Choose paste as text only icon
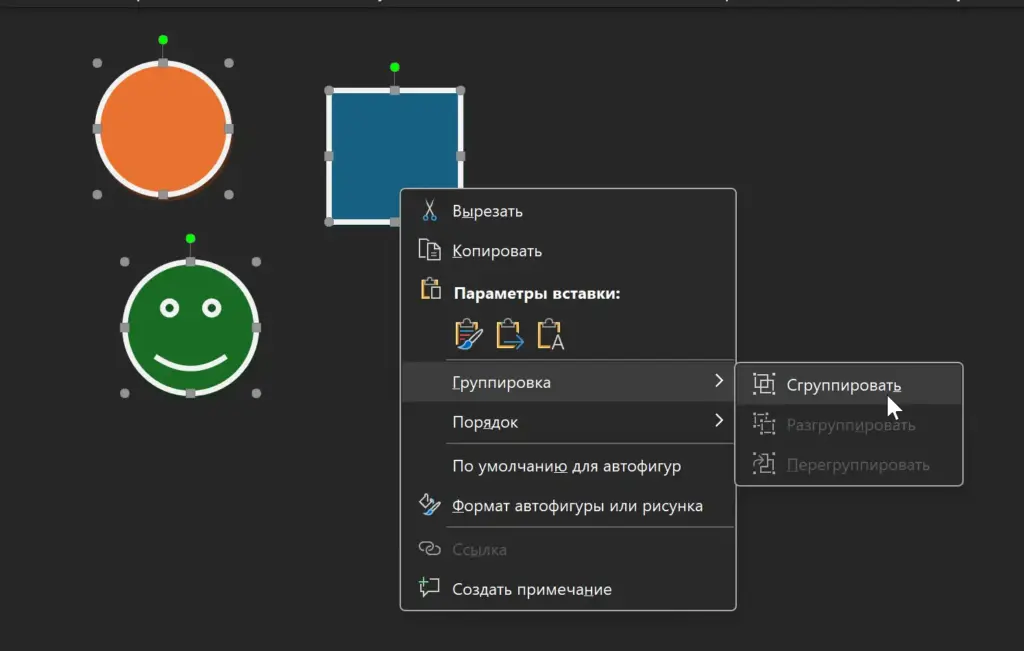 point(550,334)
